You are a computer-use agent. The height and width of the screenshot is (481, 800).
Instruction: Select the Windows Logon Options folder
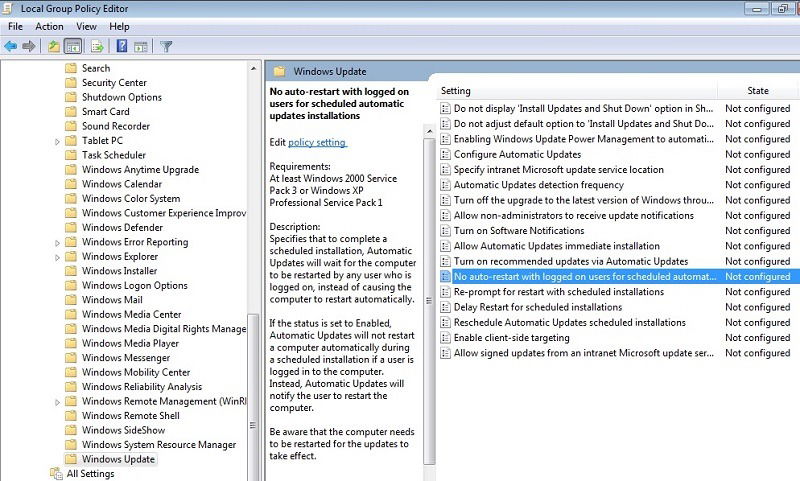[x=135, y=286]
